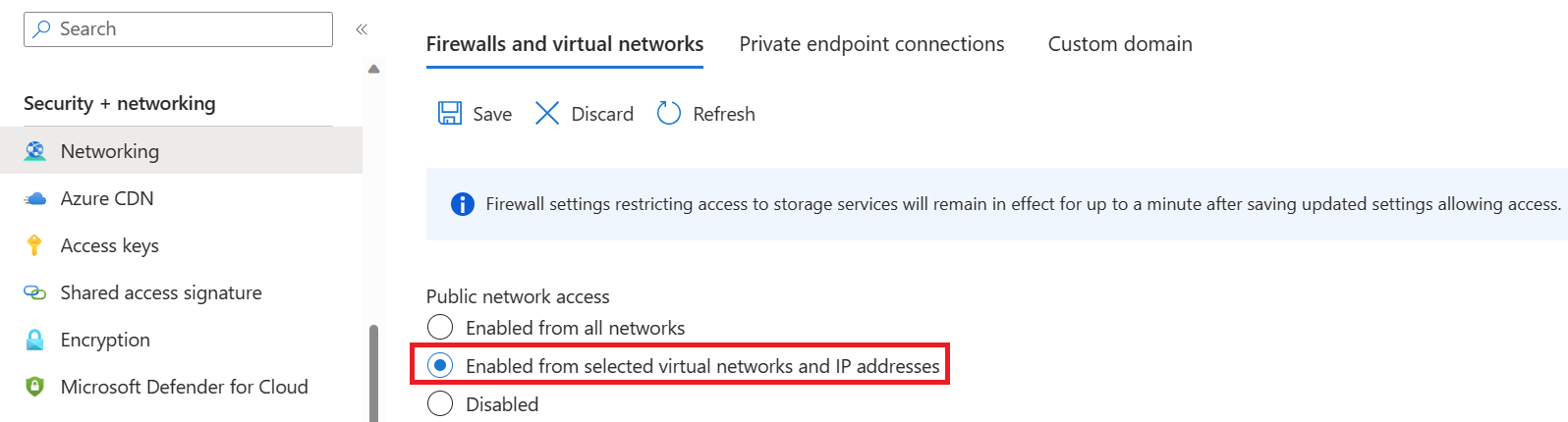Click the Access keys key icon
The image size is (1568, 422).
(35, 245)
